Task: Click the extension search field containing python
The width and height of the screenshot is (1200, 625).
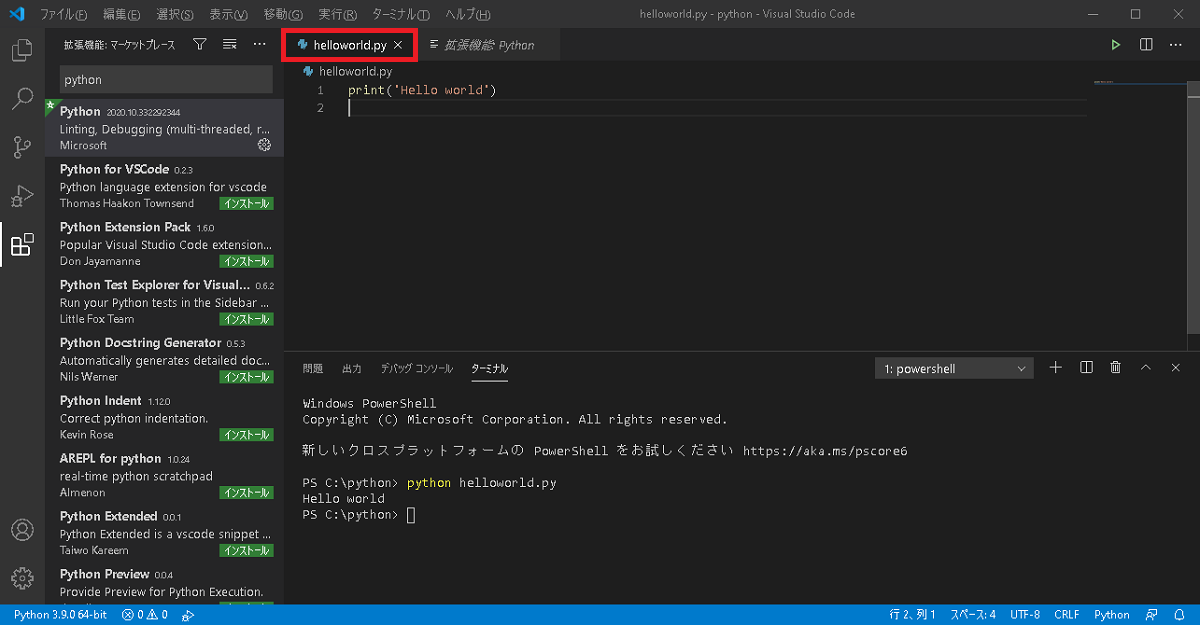Action: point(165,80)
